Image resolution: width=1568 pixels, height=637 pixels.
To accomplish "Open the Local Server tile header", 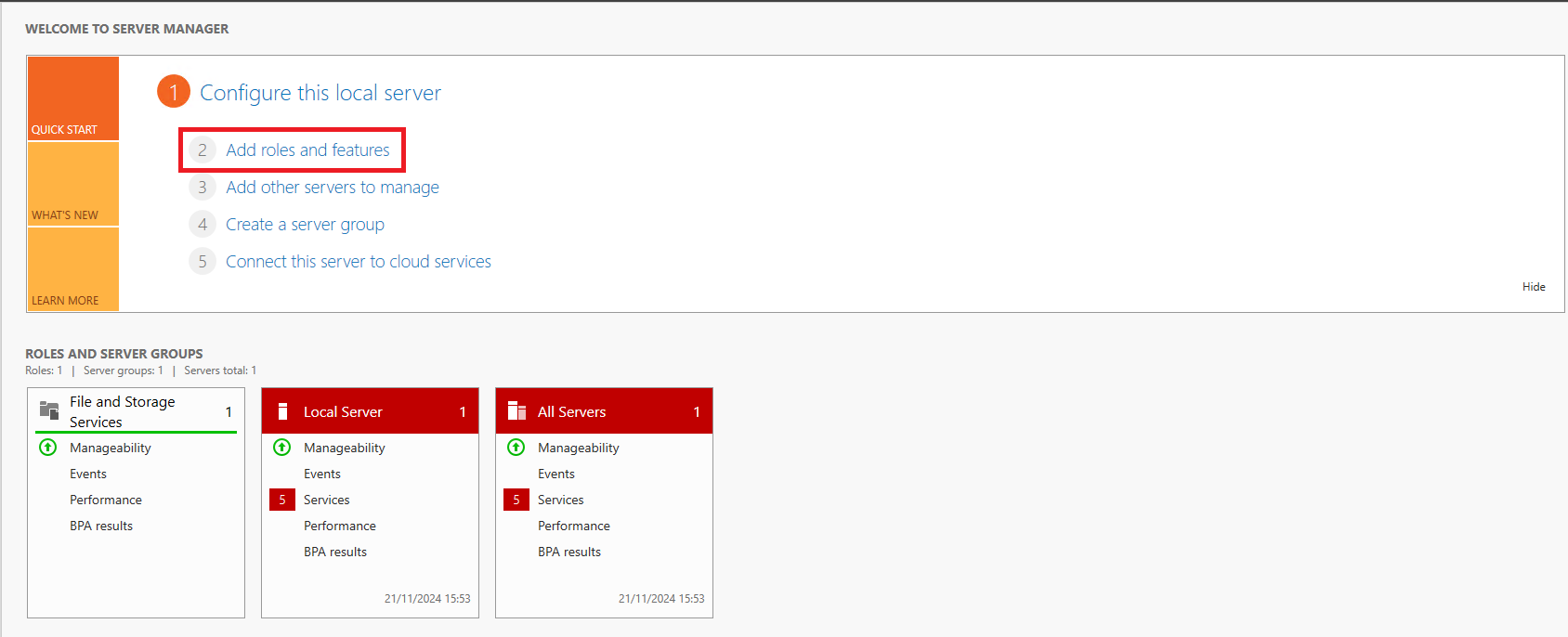I will tap(370, 411).
